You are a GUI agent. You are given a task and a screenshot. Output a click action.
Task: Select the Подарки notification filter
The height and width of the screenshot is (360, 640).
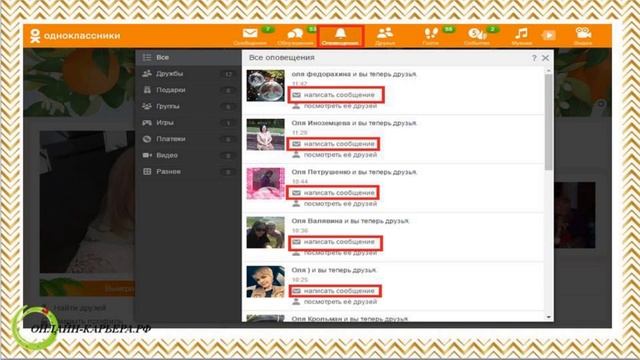pos(188,90)
